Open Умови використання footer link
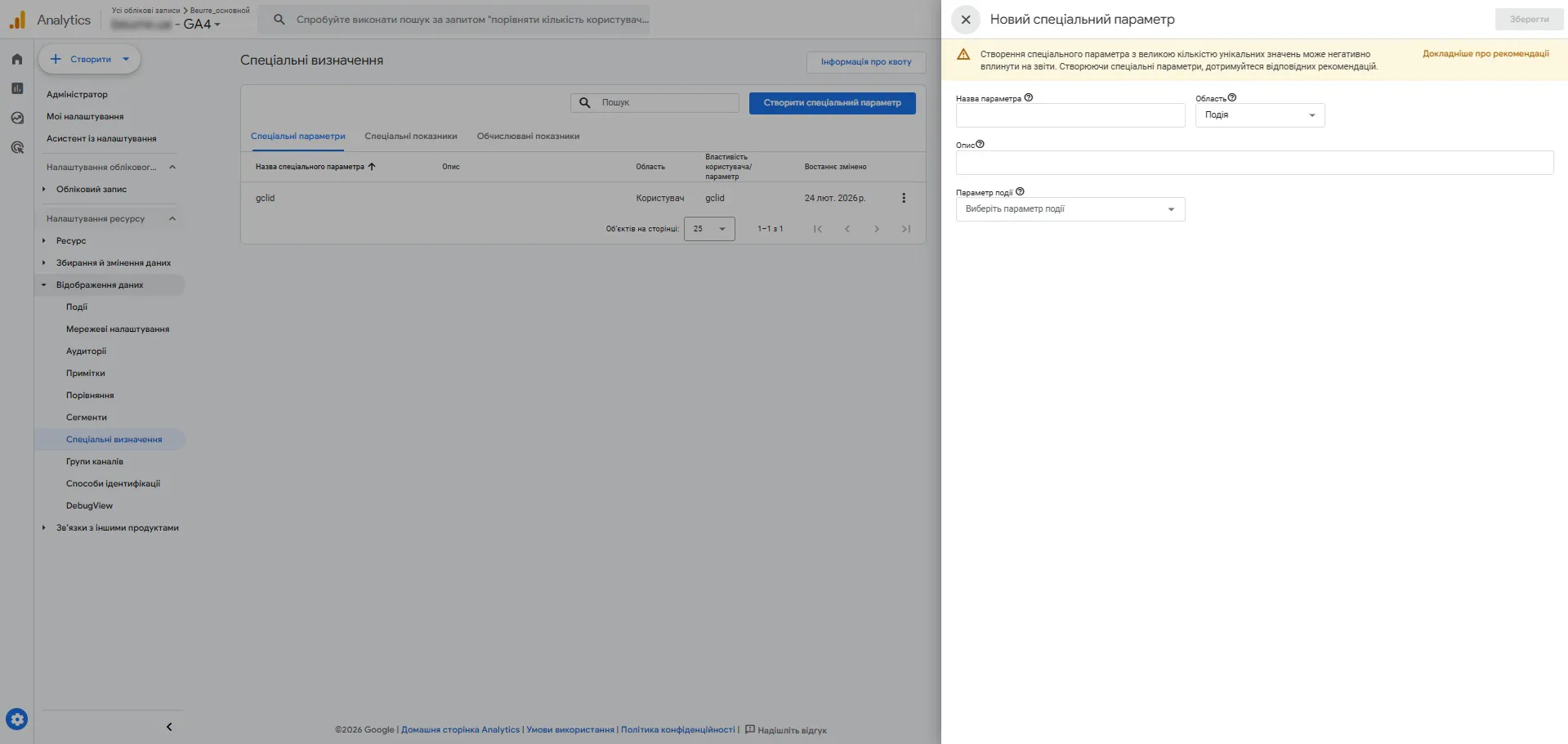Image resolution: width=1568 pixels, height=744 pixels. (570, 729)
